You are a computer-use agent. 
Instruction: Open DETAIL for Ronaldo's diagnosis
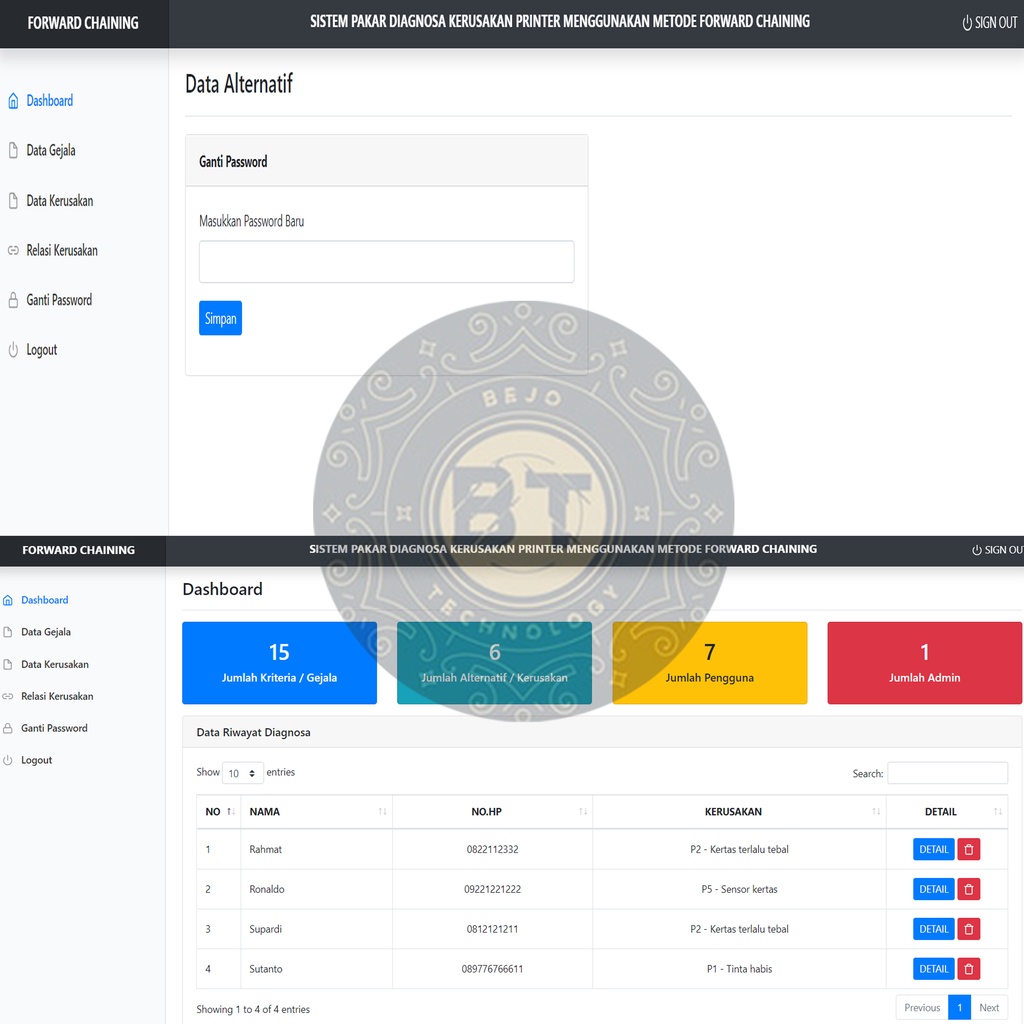[933, 889]
